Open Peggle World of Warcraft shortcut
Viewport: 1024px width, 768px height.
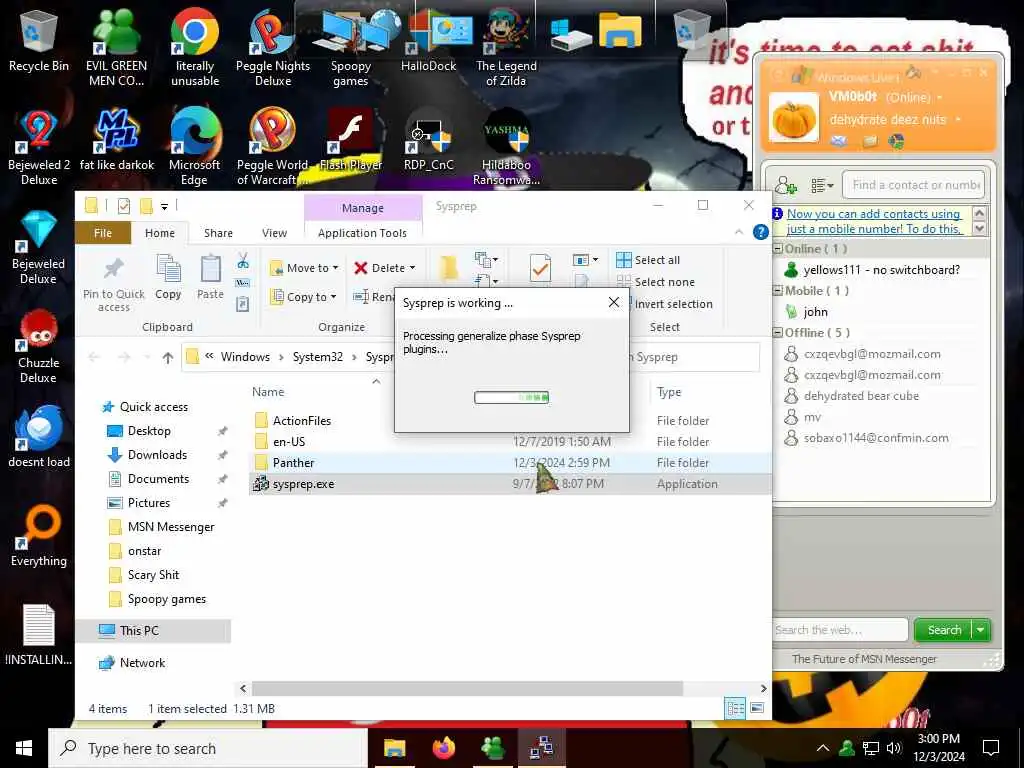tap(273, 148)
